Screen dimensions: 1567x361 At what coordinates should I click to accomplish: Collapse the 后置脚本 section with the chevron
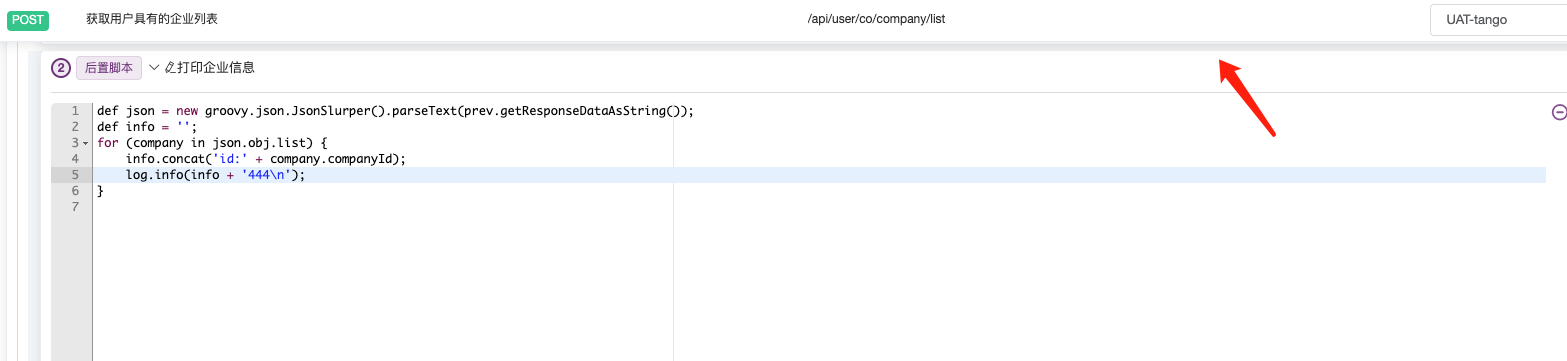tap(154, 68)
